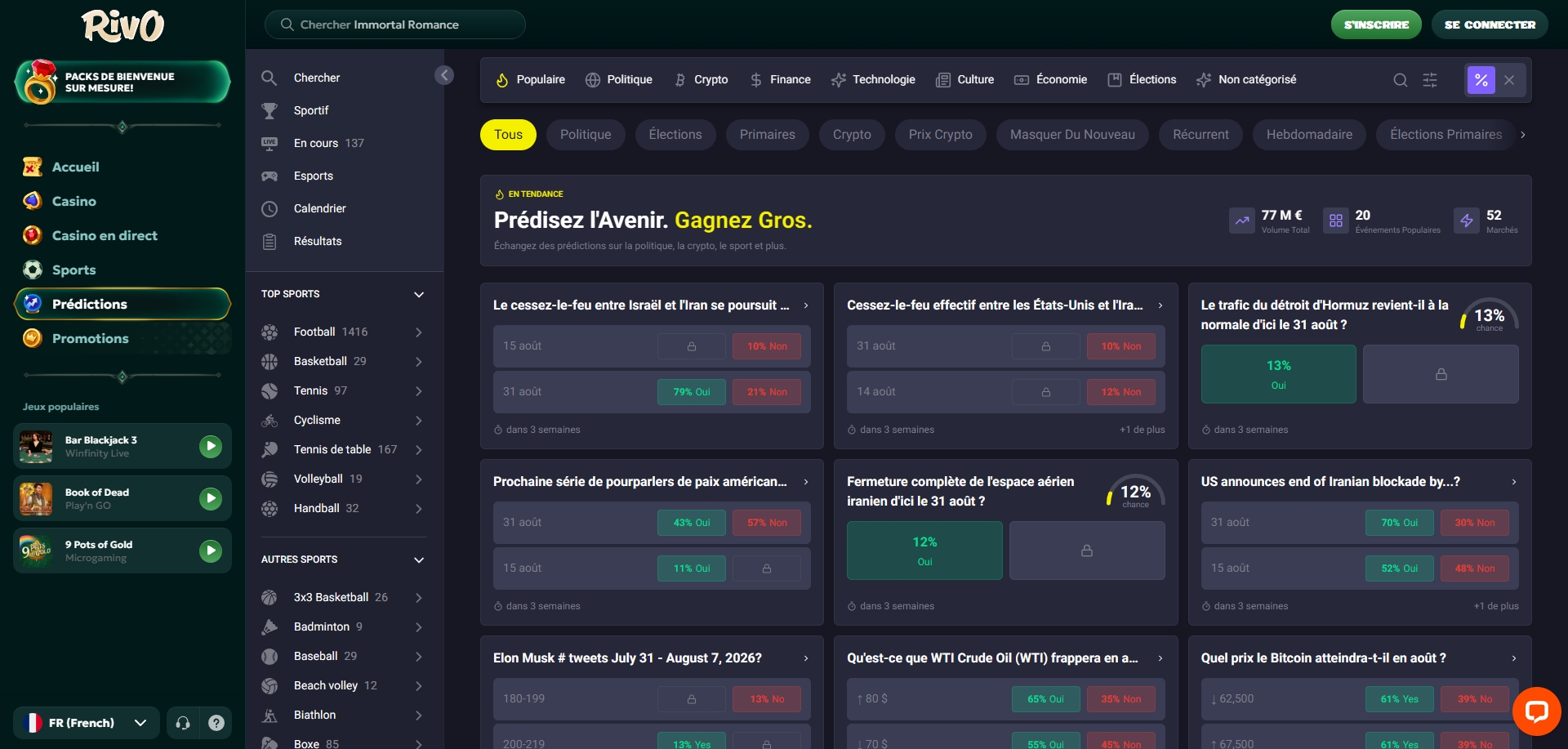This screenshot has height=749, width=1568.
Task: Open Biathlon category
Action: point(343,715)
